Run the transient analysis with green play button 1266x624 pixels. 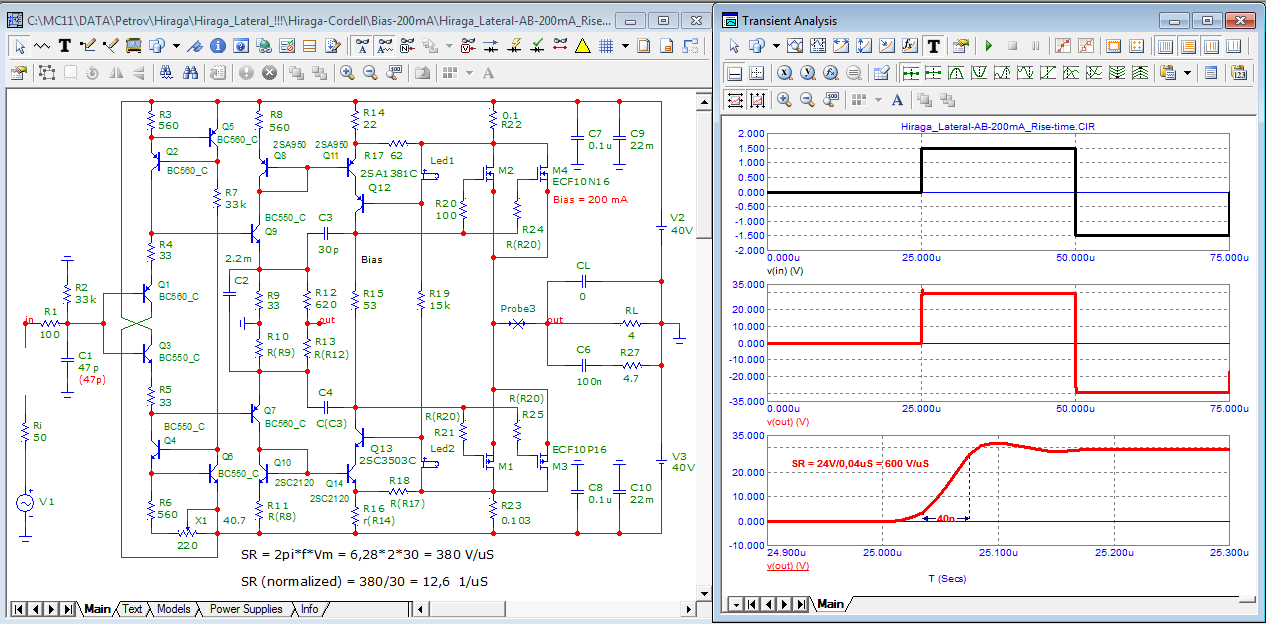989,46
